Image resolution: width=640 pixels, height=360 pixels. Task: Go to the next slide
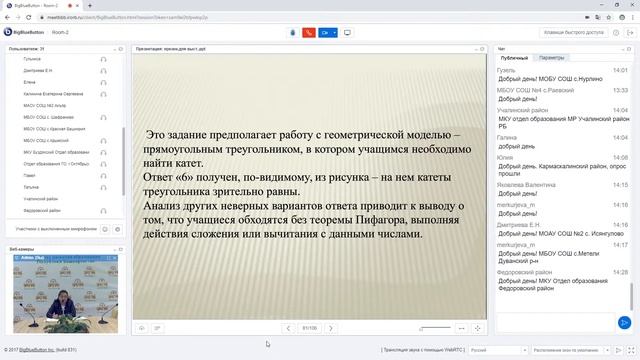pos(331,328)
